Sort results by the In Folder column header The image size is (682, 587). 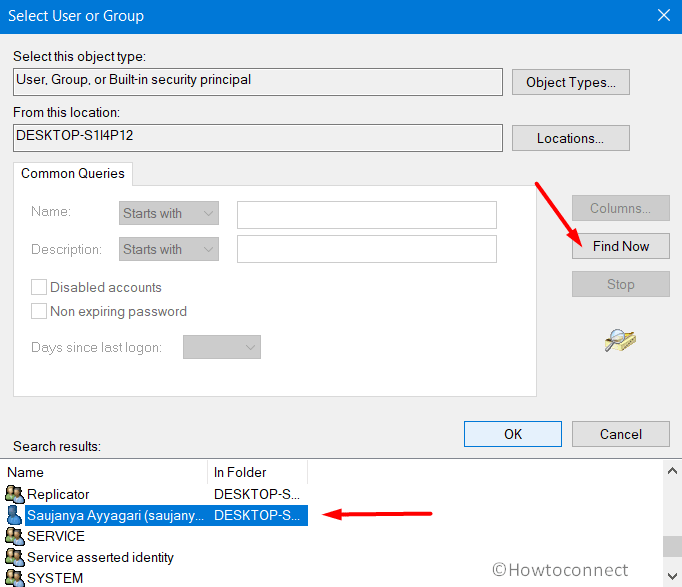tap(258, 472)
